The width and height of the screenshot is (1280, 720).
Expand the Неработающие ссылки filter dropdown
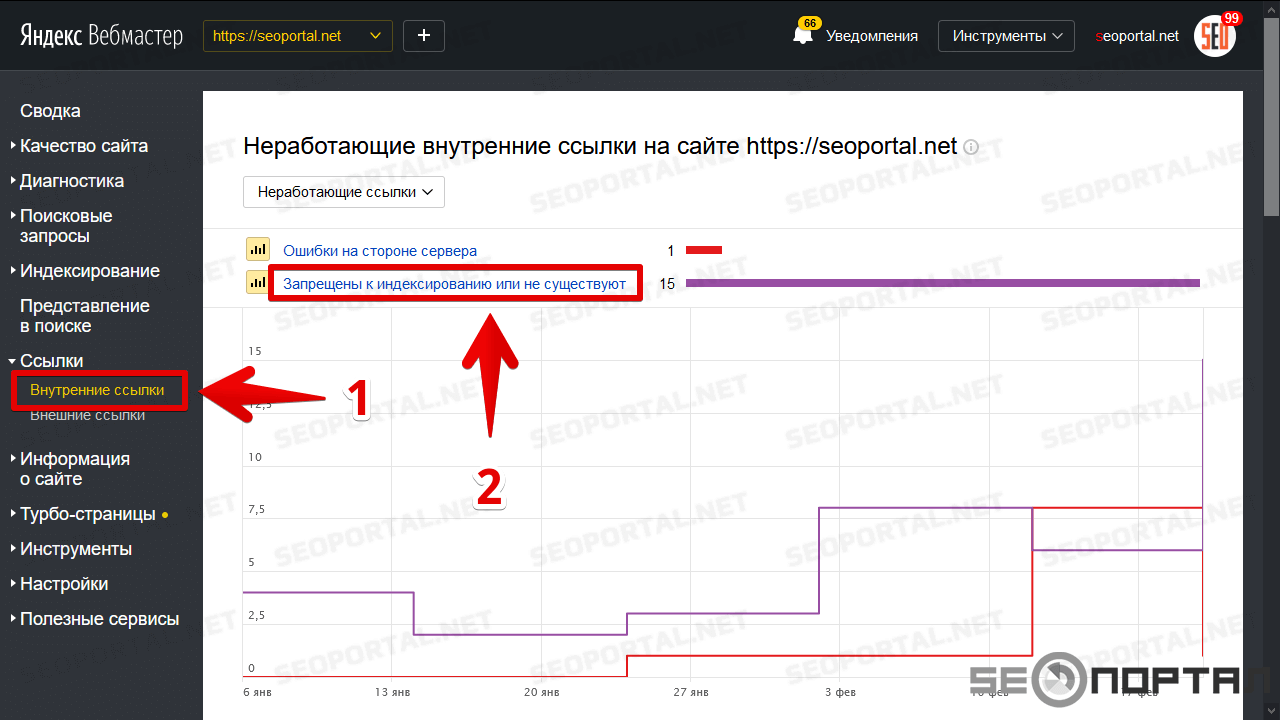click(x=344, y=192)
